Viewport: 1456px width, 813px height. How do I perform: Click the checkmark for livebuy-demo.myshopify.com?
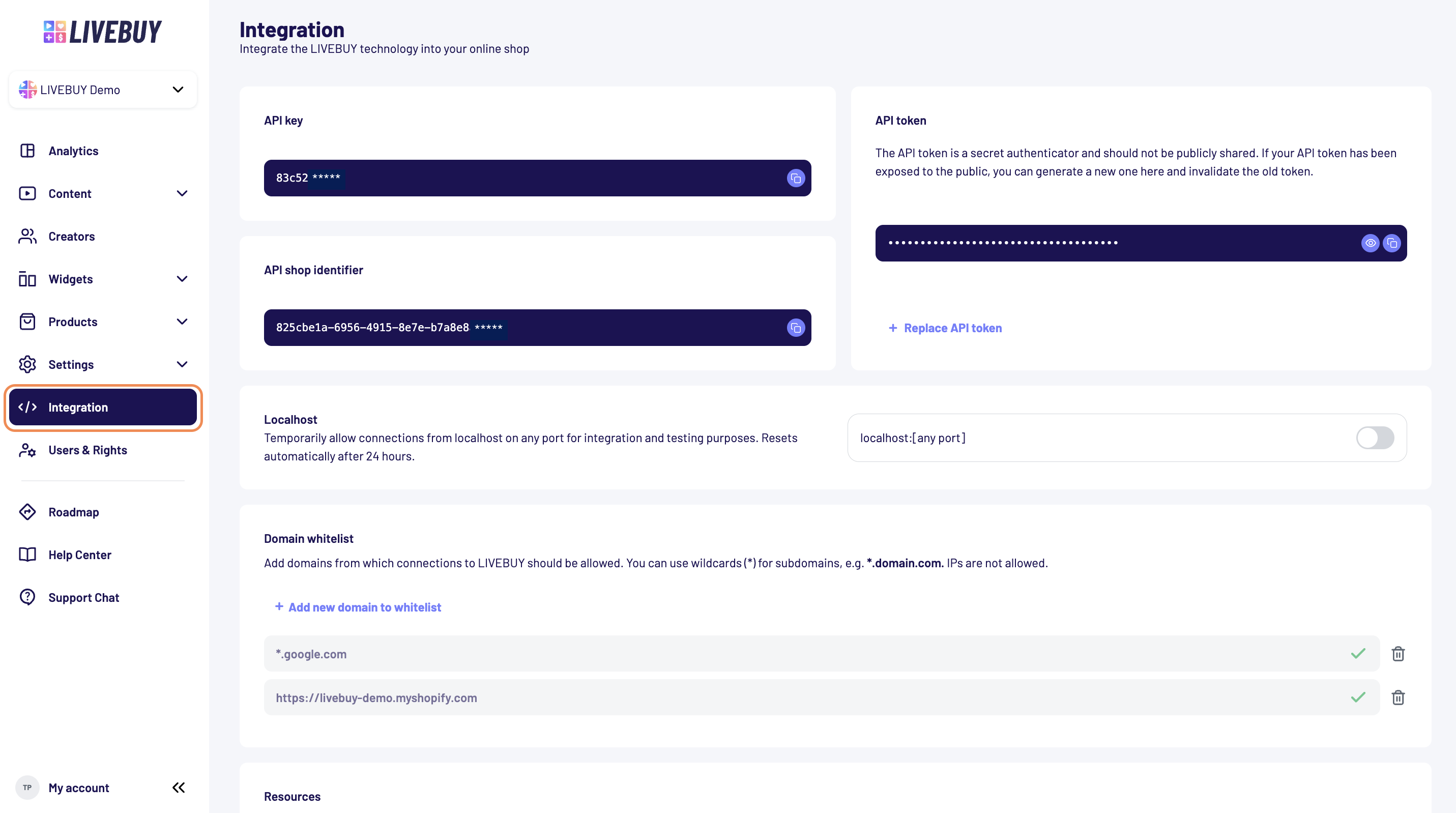click(x=1358, y=697)
